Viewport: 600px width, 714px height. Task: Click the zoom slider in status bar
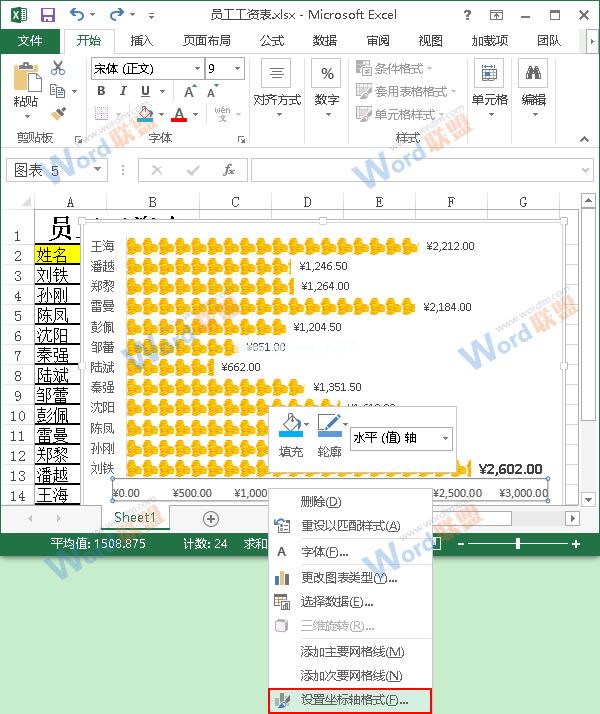tap(518, 544)
